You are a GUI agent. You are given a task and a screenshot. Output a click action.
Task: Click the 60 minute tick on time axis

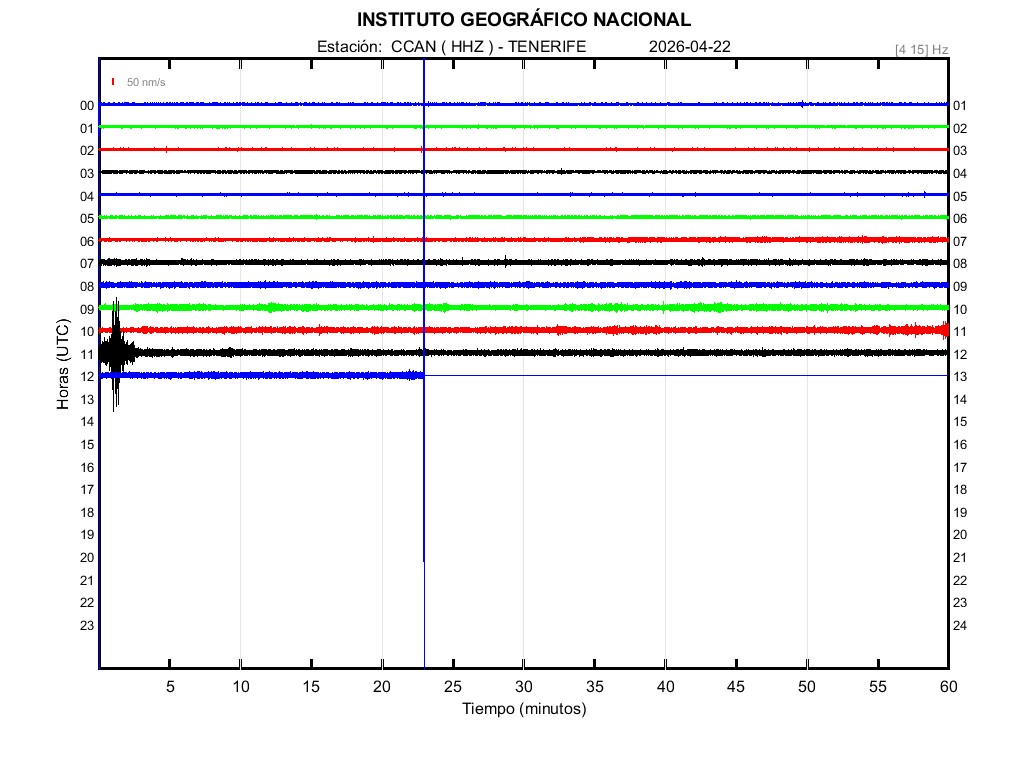pos(948,686)
